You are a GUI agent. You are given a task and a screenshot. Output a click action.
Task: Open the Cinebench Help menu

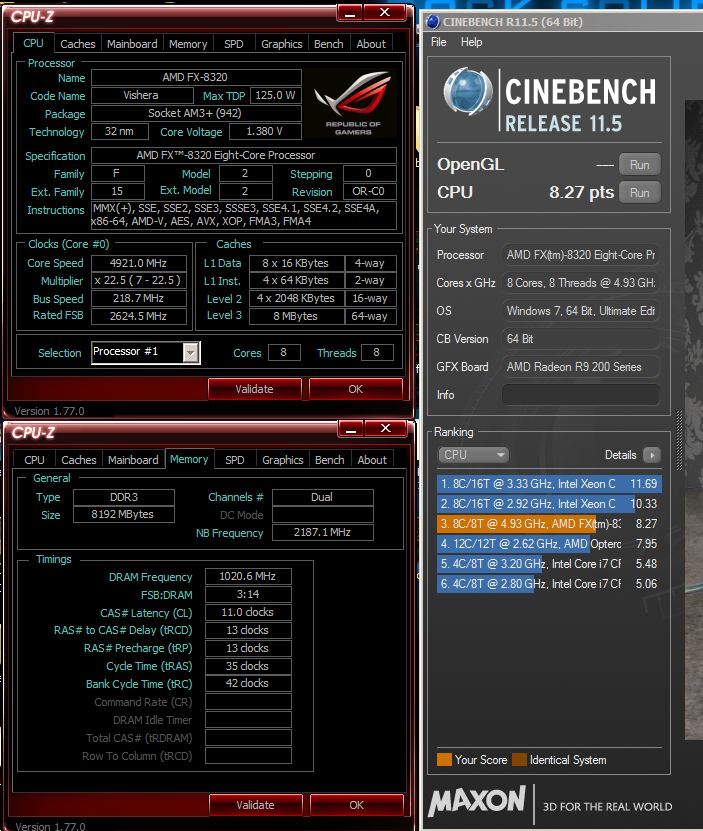click(x=471, y=42)
